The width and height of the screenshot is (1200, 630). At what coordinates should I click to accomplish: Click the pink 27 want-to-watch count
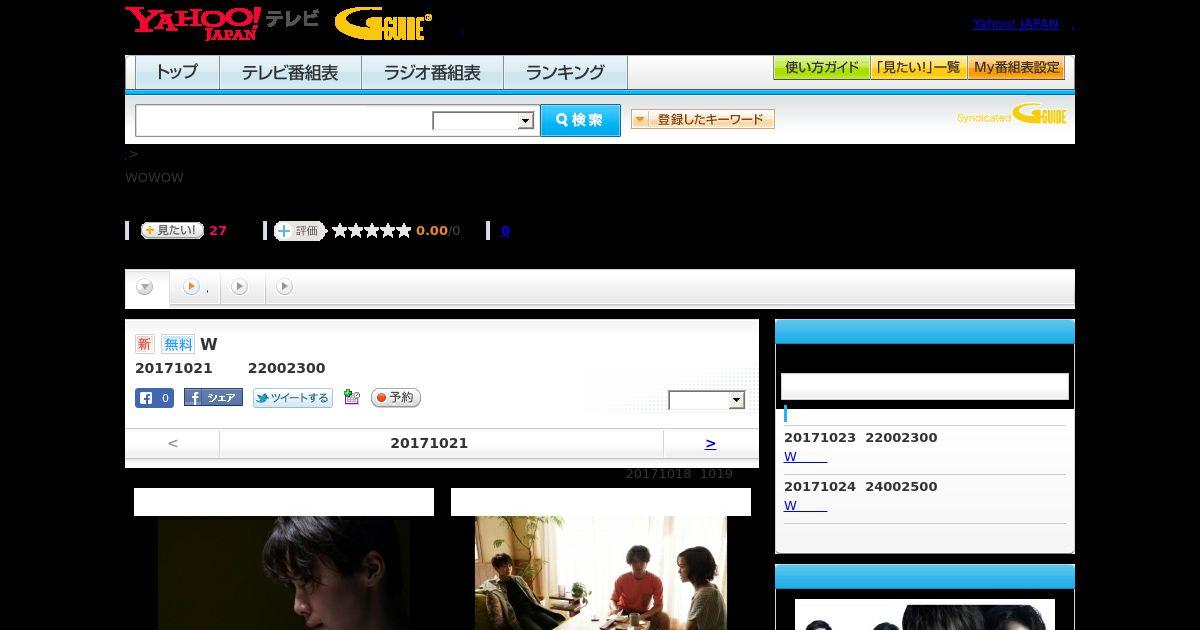point(218,230)
